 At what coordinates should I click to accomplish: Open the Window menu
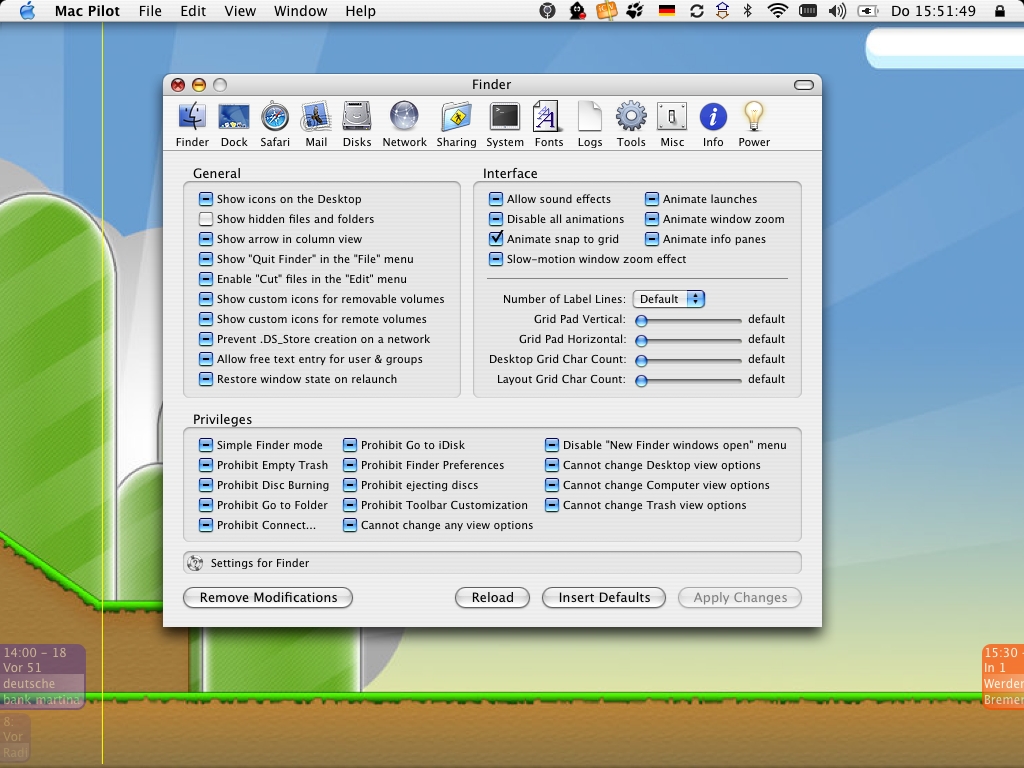[300, 10]
